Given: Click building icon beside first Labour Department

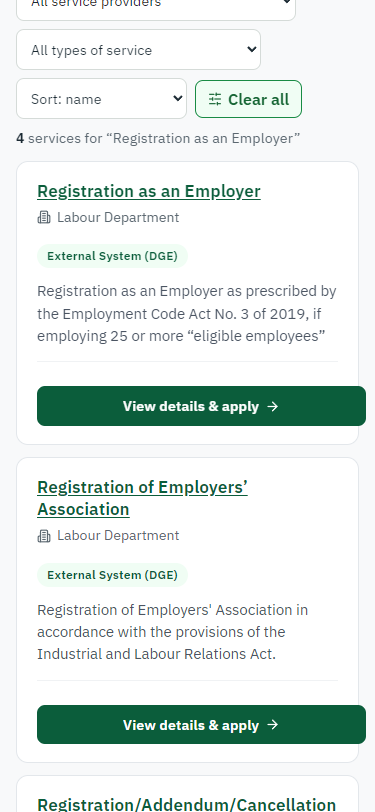Looking at the screenshot, I should (x=44, y=218).
